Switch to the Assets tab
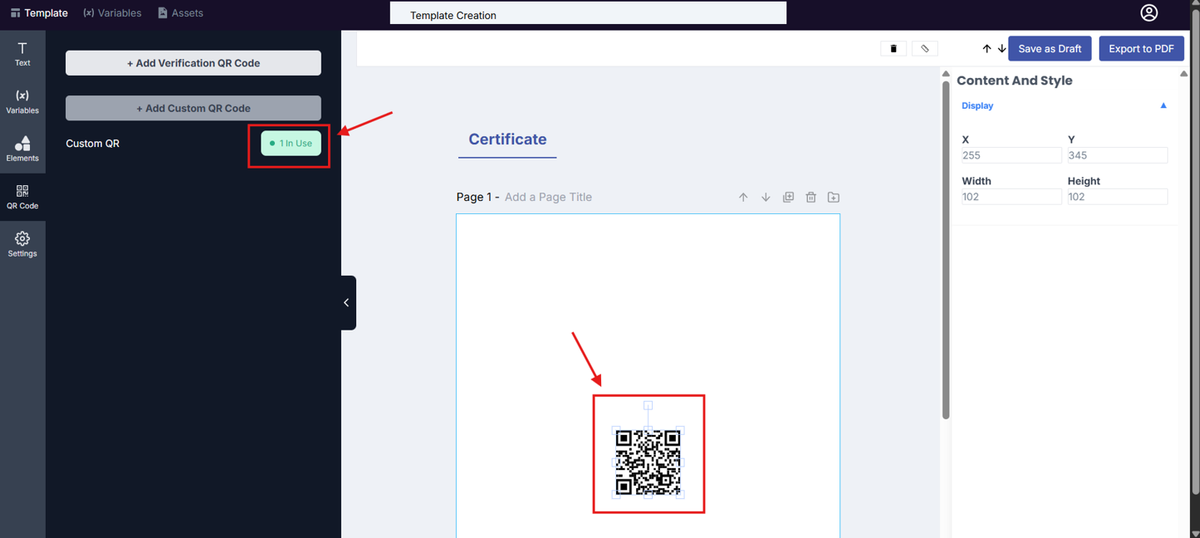Viewport: 1200px width, 538px height. point(180,13)
